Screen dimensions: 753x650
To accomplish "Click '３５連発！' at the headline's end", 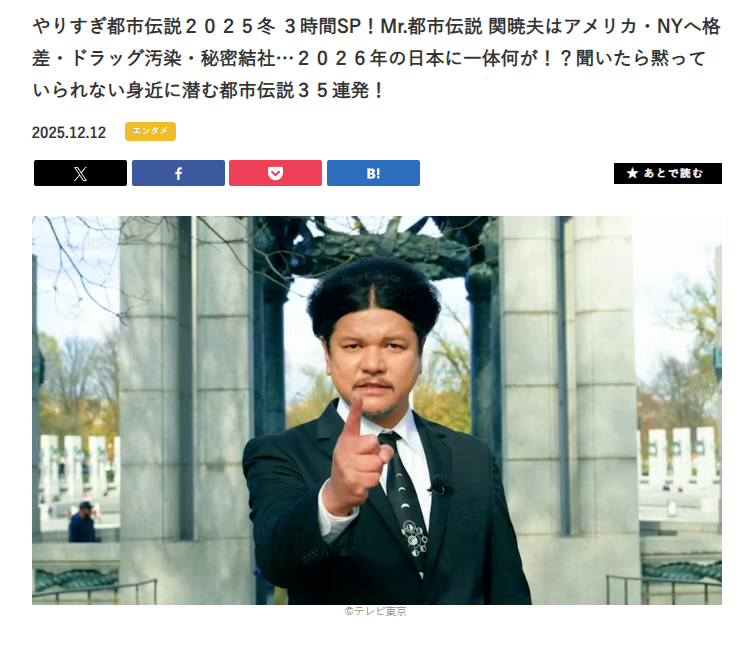I will pos(341,90).
